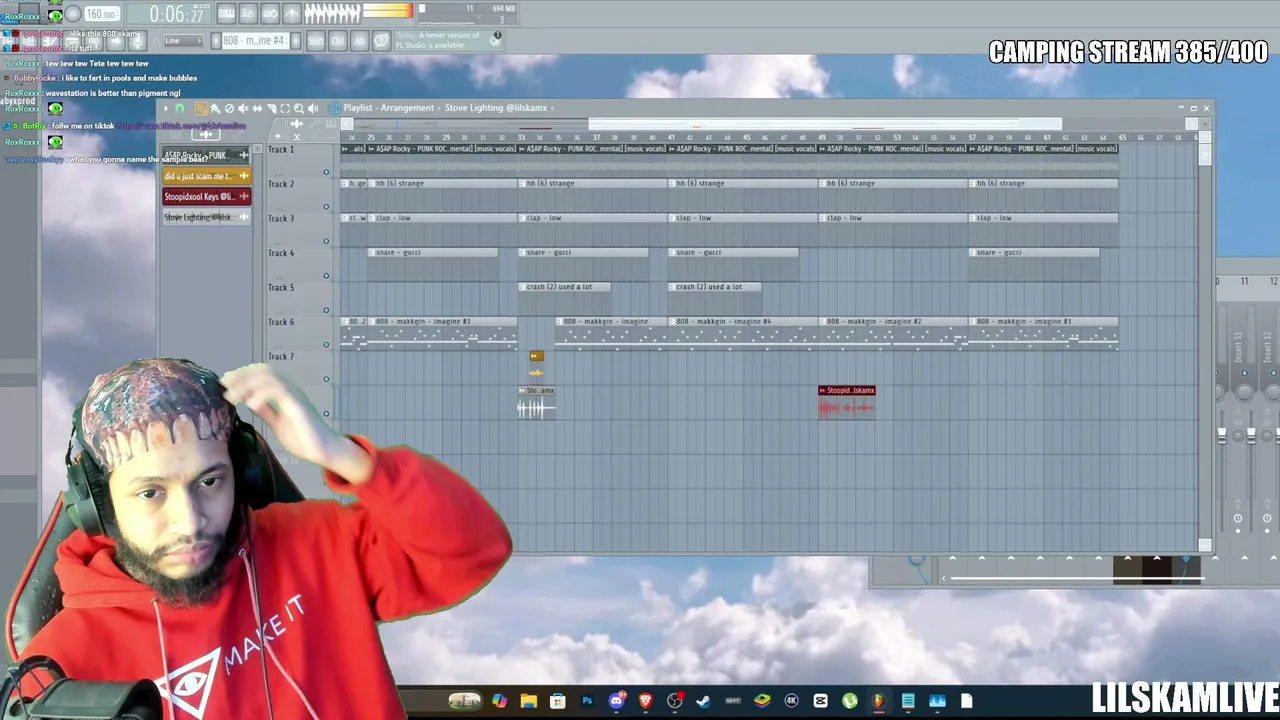Screen dimensions: 1280x720
Task: Open the playlist options menu arrow
Action: coord(166,108)
